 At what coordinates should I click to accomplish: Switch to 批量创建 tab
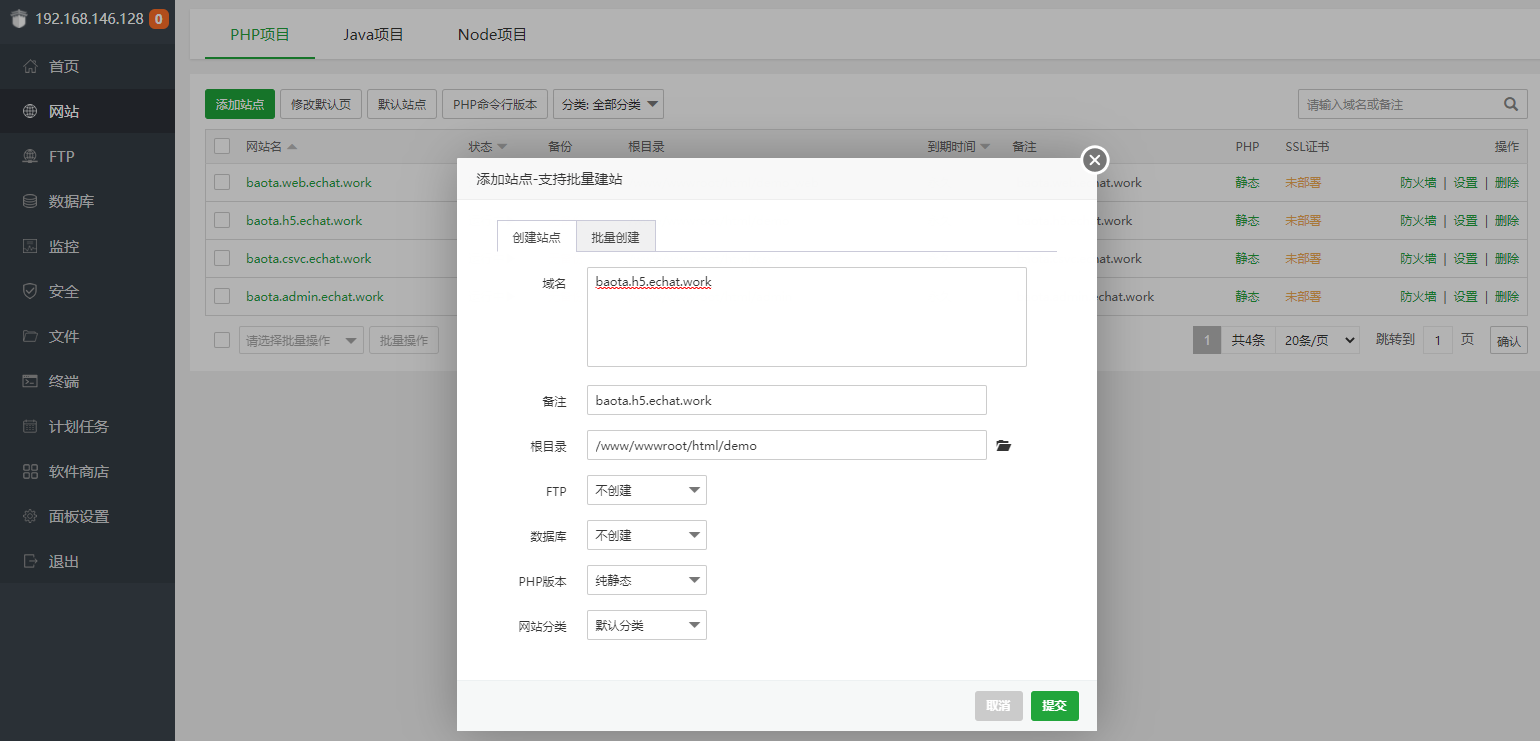click(x=616, y=237)
